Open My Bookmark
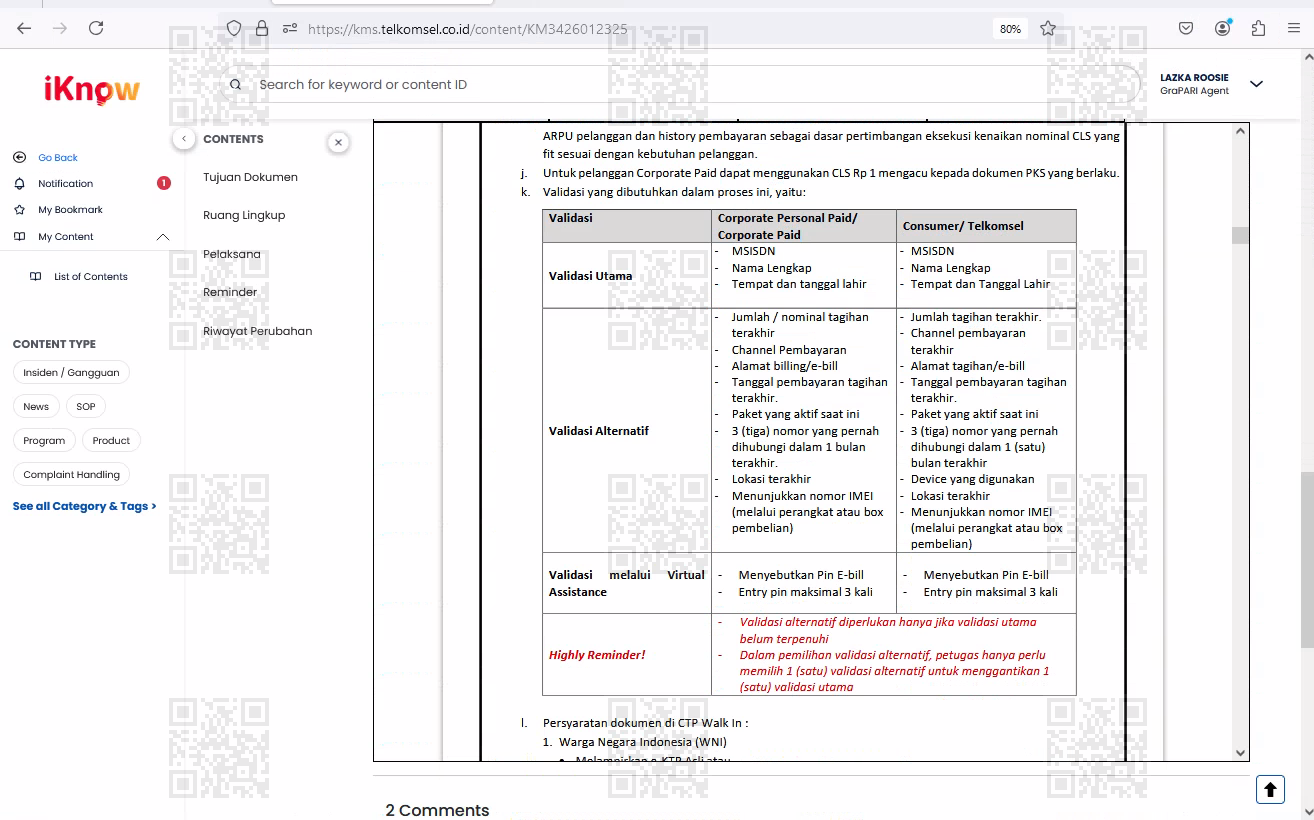1314x820 pixels. [x=70, y=210]
